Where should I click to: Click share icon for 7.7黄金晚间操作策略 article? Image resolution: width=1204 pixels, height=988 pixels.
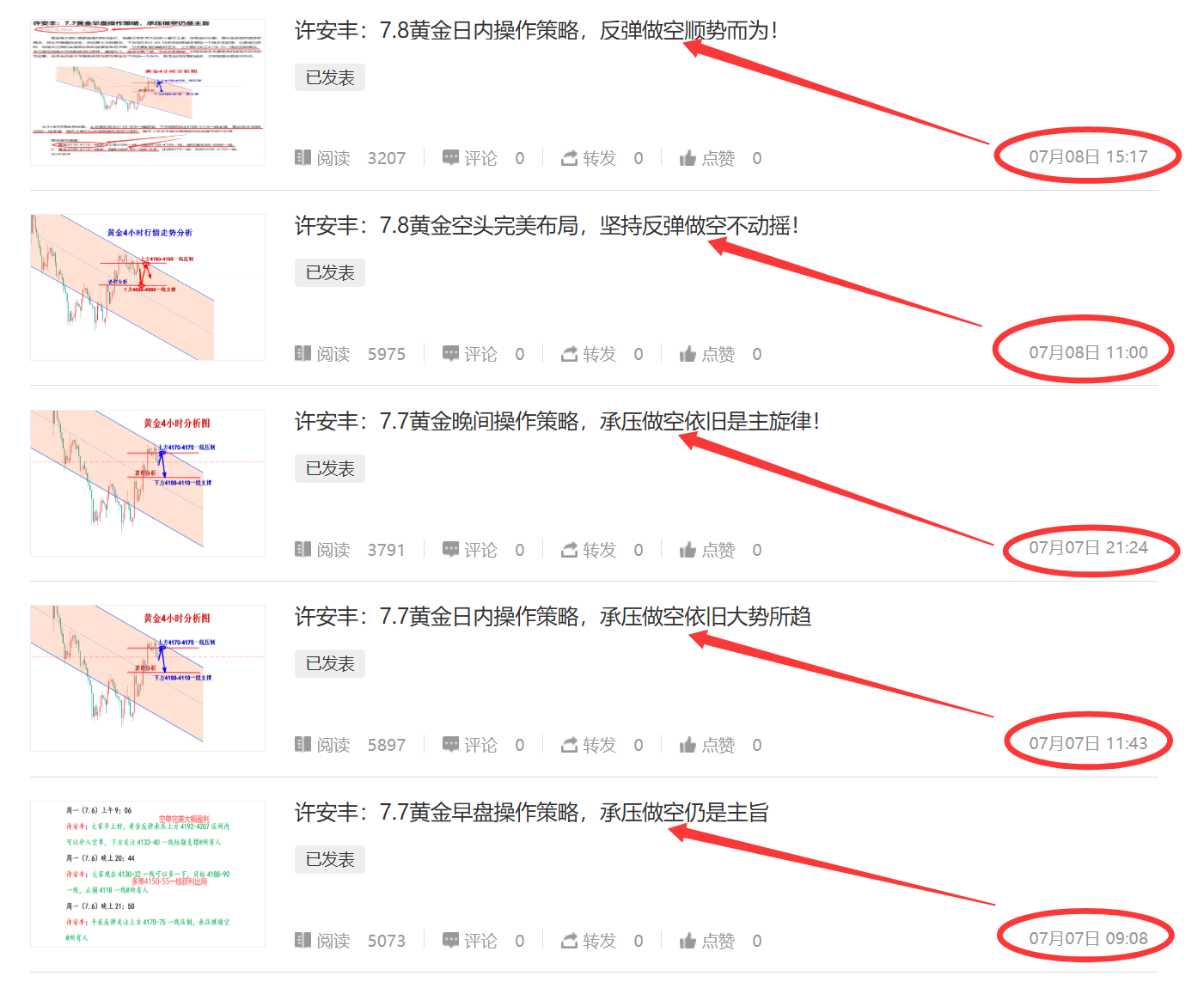point(569,549)
